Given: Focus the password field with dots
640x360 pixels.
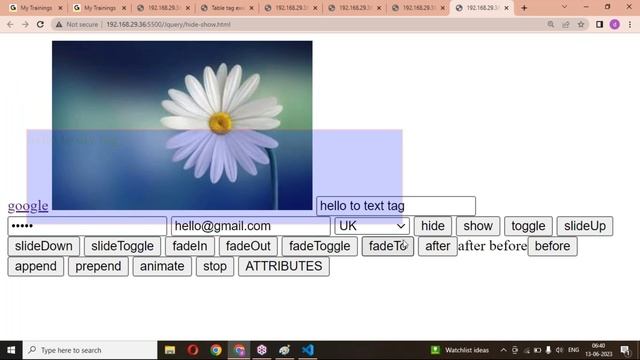Looking at the screenshot, I should click(87, 226).
